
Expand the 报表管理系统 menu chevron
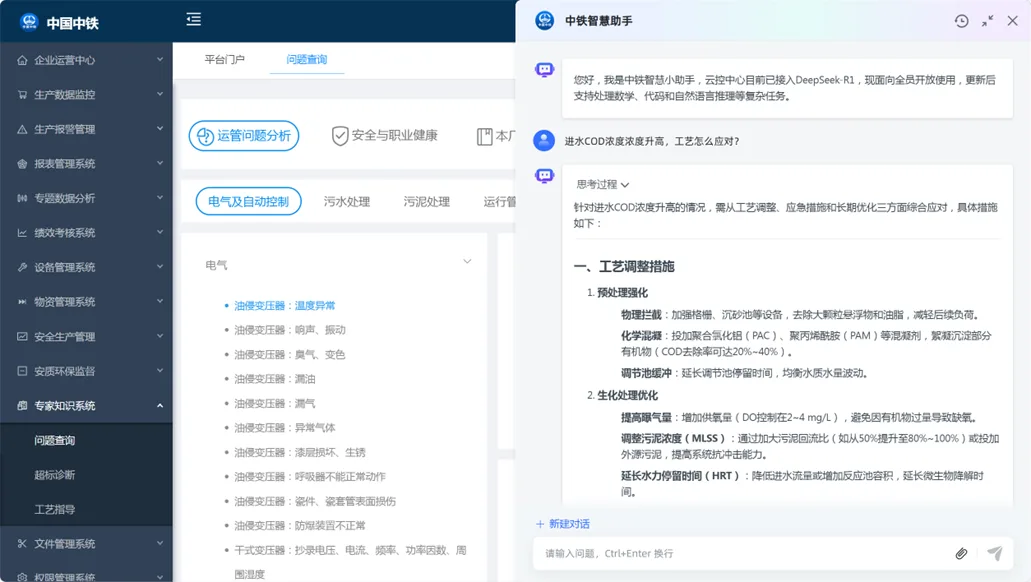coord(160,163)
